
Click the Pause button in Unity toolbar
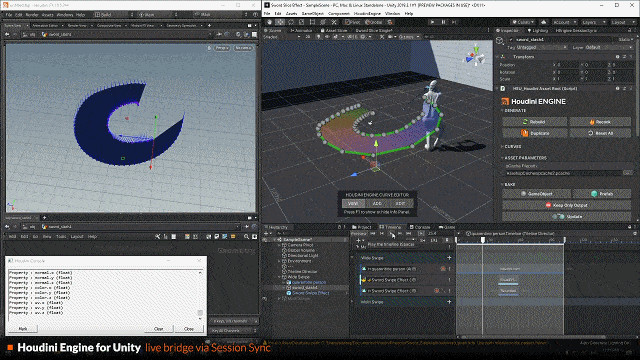[x=443, y=22]
